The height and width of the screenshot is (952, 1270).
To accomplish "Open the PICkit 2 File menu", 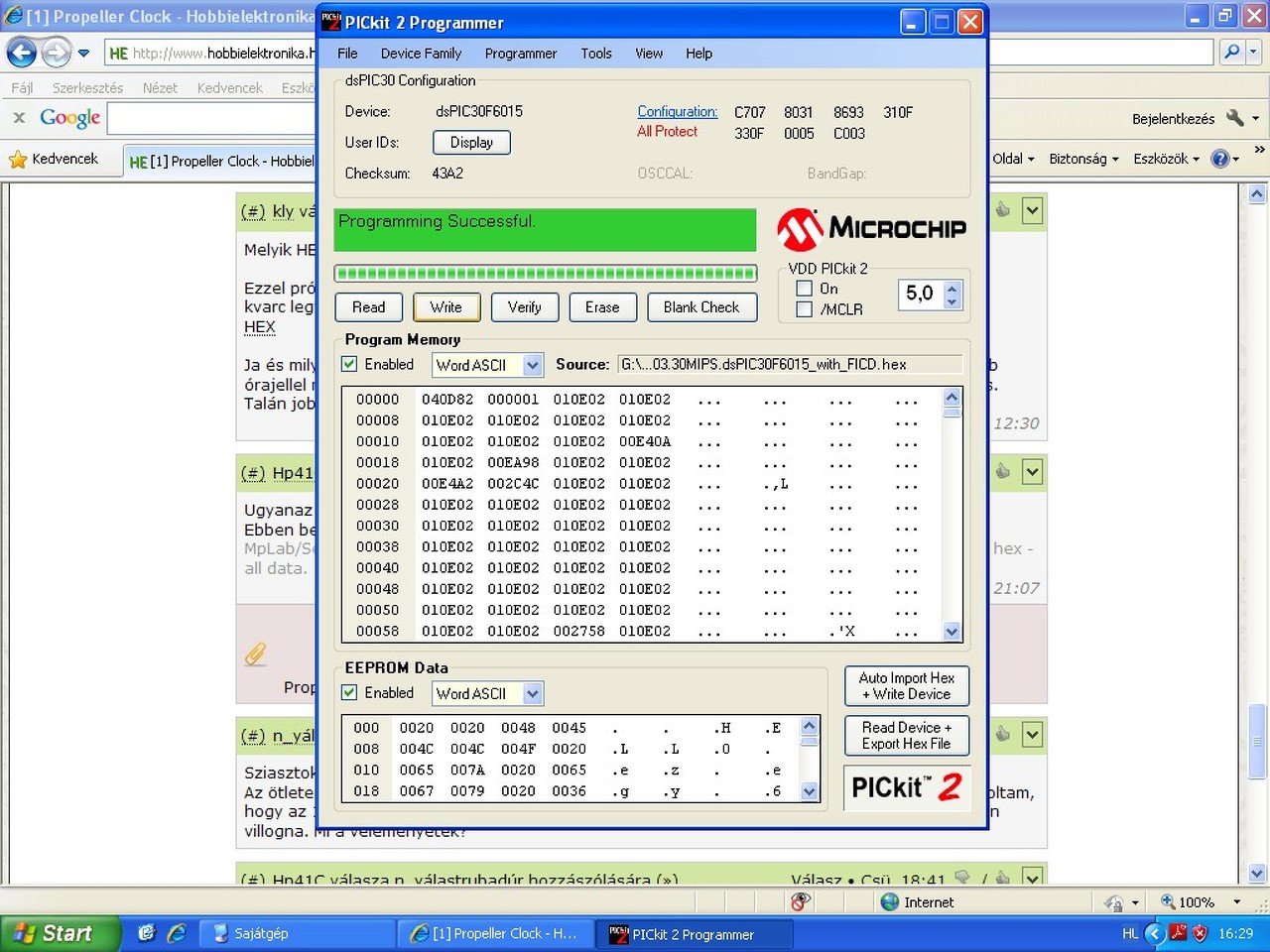I will click(347, 54).
